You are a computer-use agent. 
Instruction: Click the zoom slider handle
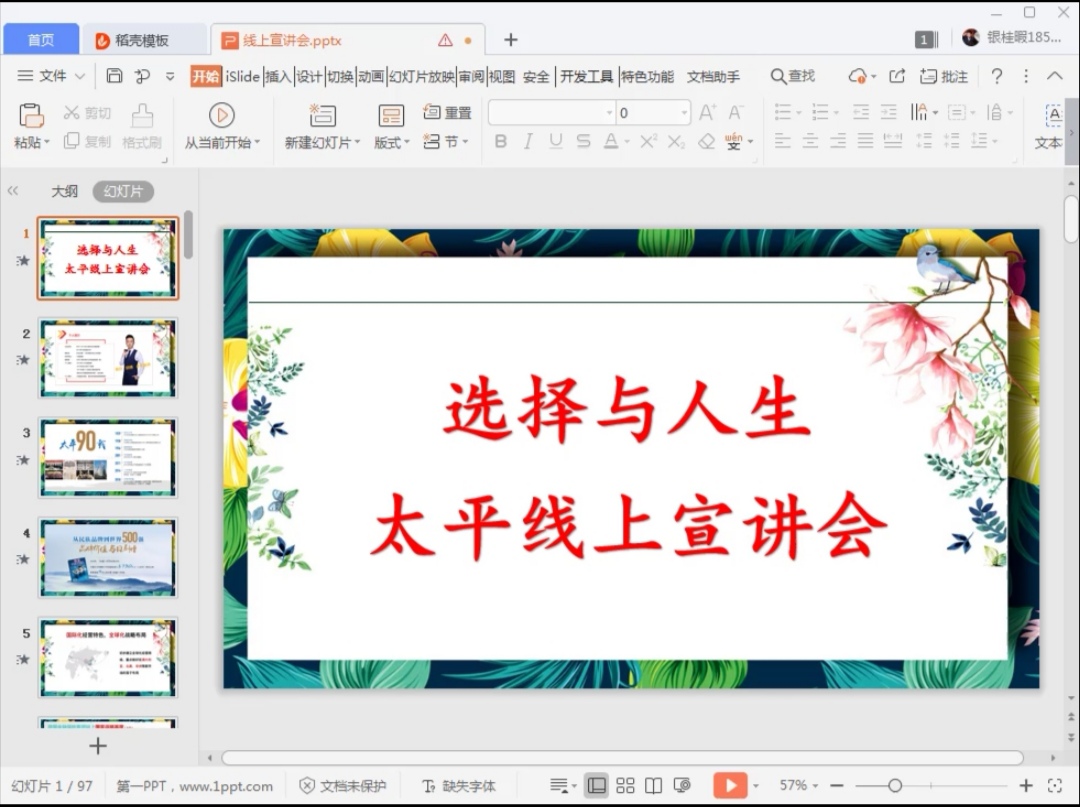pos(895,785)
